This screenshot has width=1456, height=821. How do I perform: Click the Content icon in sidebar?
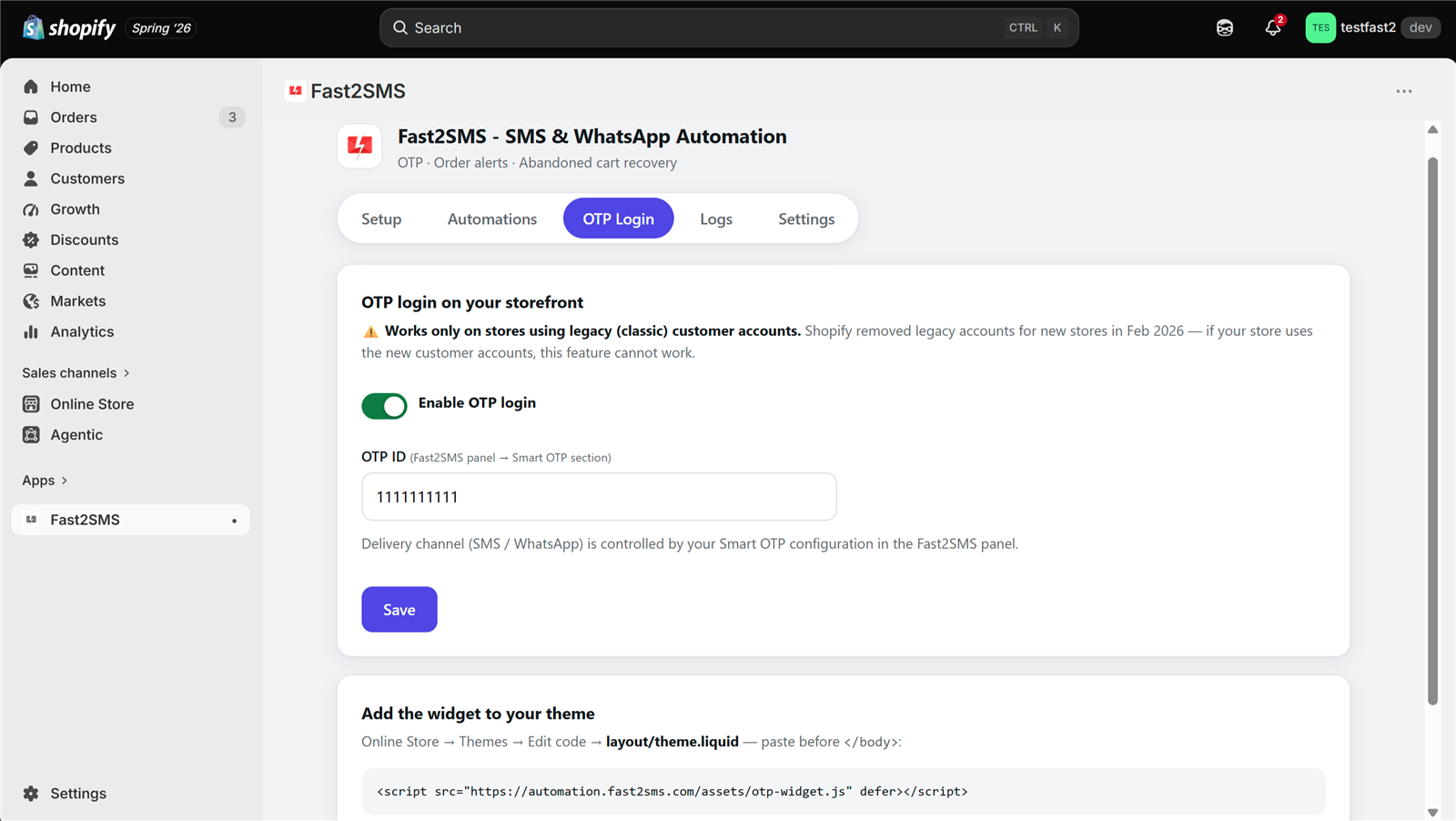[31, 270]
